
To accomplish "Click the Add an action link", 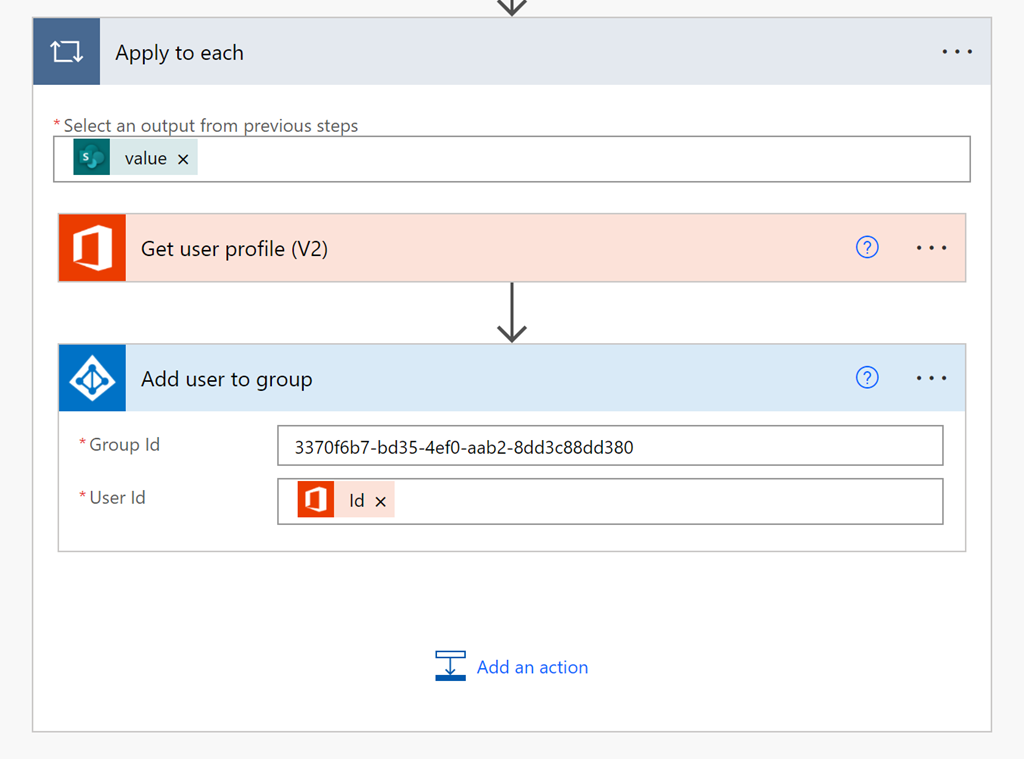I will point(532,667).
